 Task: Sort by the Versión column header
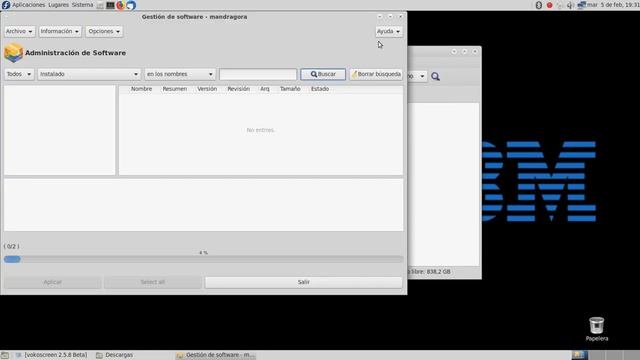click(x=207, y=89)
